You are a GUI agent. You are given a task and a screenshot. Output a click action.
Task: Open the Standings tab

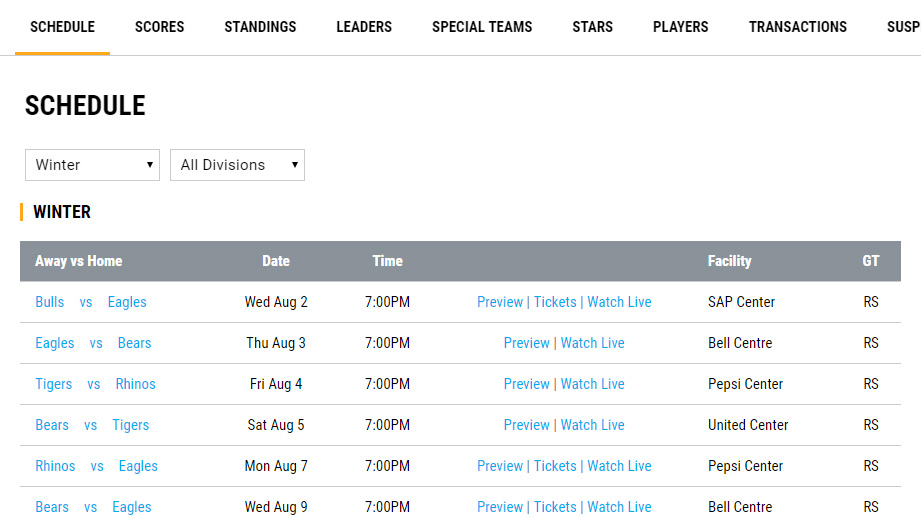(x=260, y=27)
